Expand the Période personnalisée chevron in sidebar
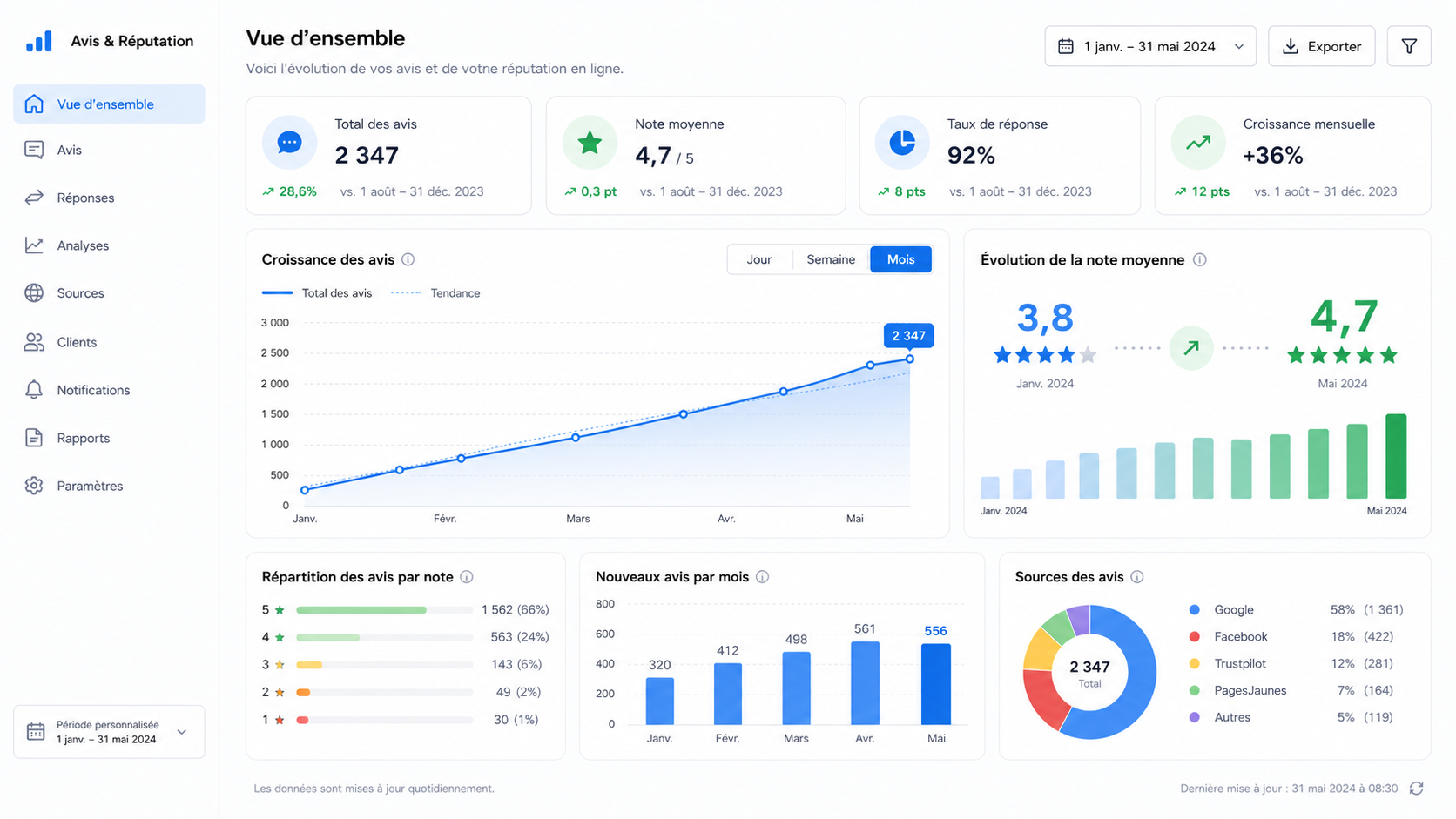 click(182, 732)
